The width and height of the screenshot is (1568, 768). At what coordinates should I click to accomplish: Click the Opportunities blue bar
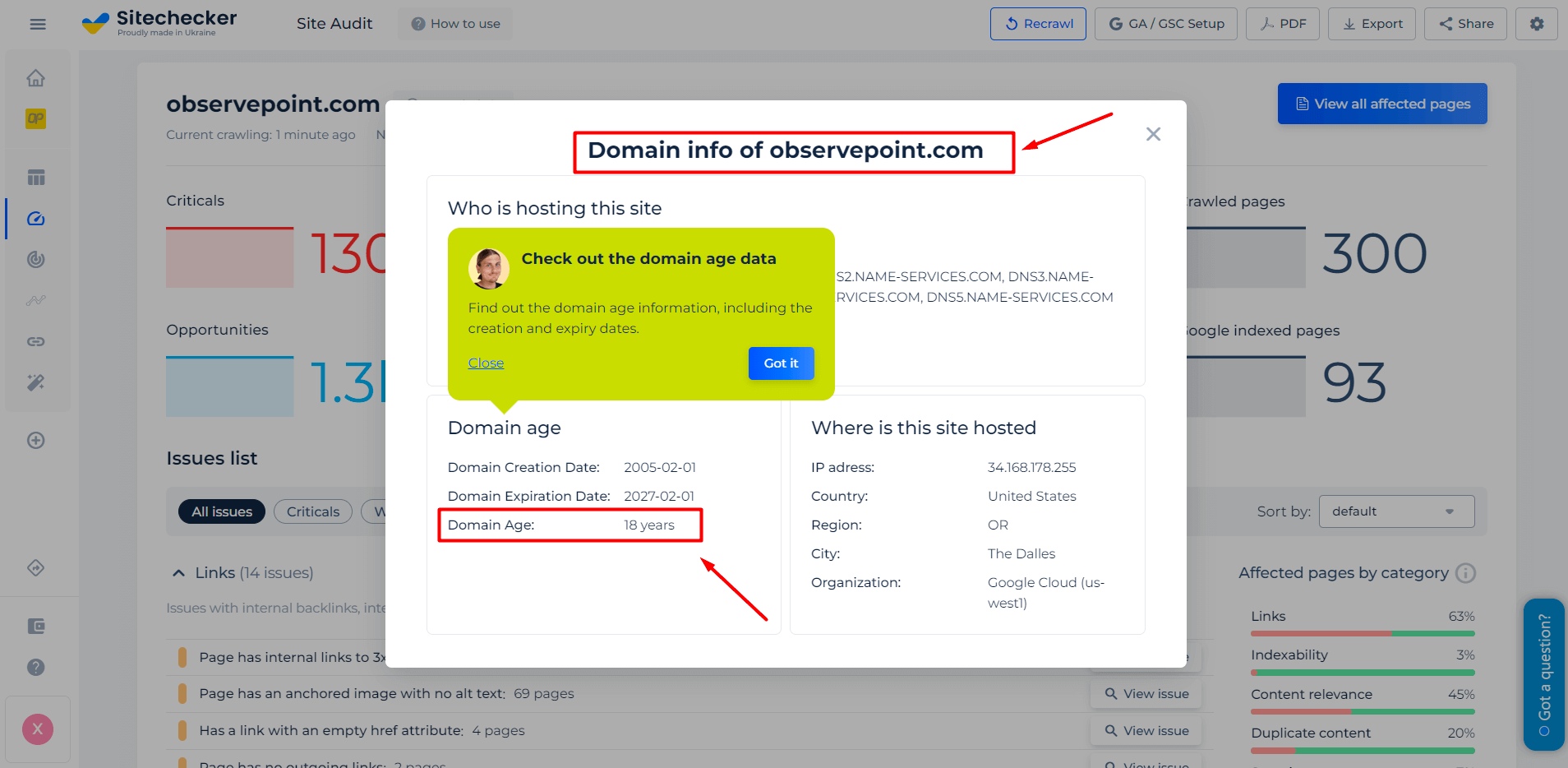pos(229,386)
